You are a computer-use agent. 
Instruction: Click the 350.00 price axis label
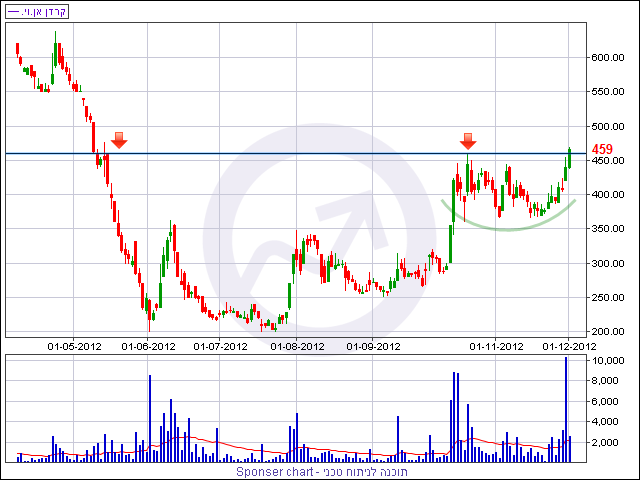[x=608, y=229]
